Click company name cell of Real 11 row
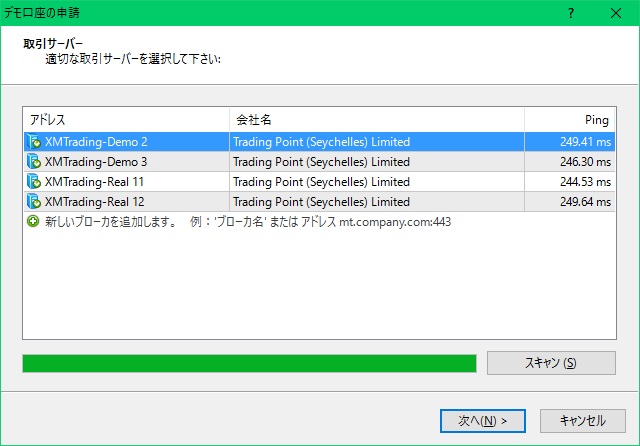 coord(377,182)
